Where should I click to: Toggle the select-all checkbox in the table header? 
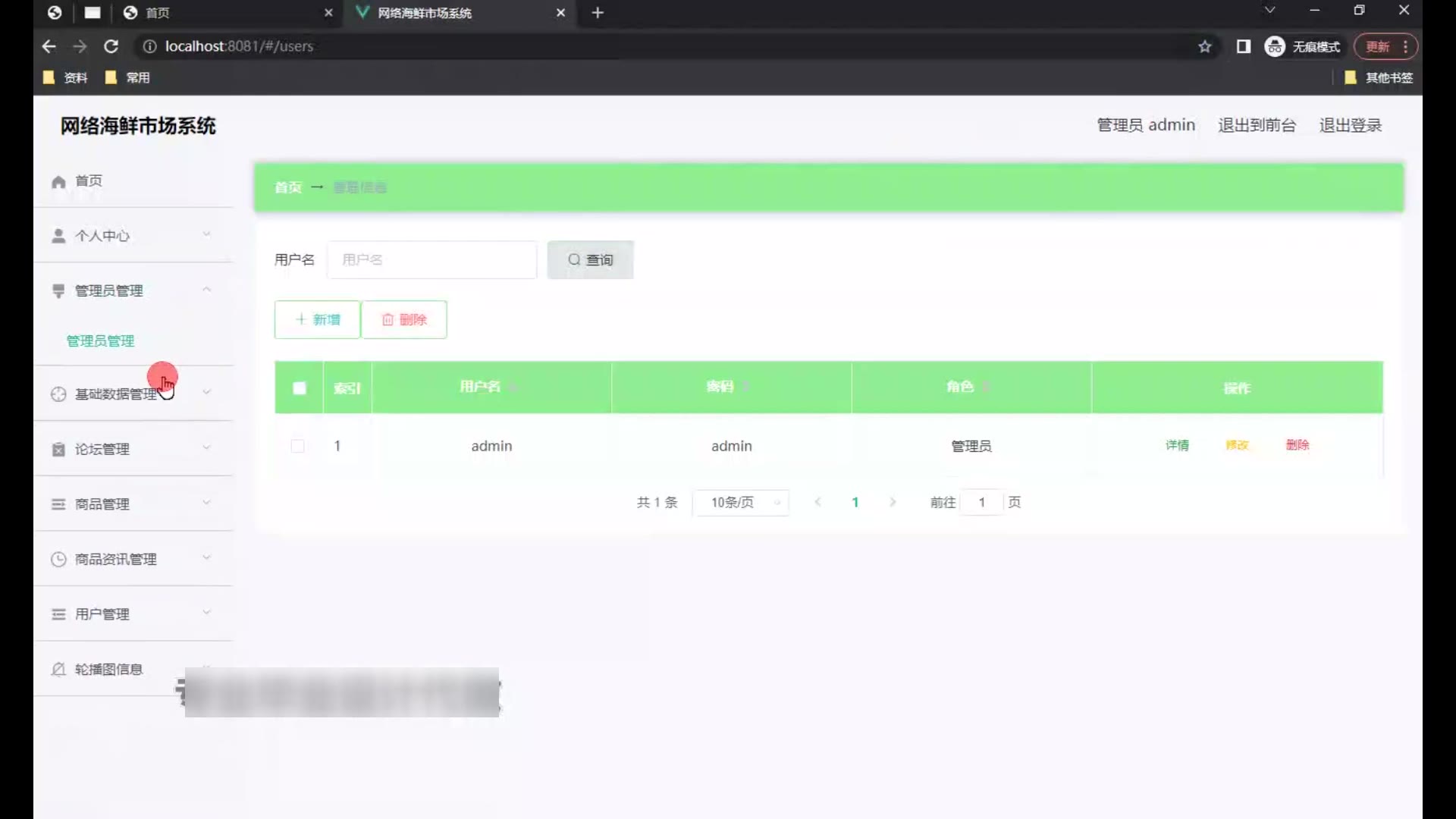[300, 388]
